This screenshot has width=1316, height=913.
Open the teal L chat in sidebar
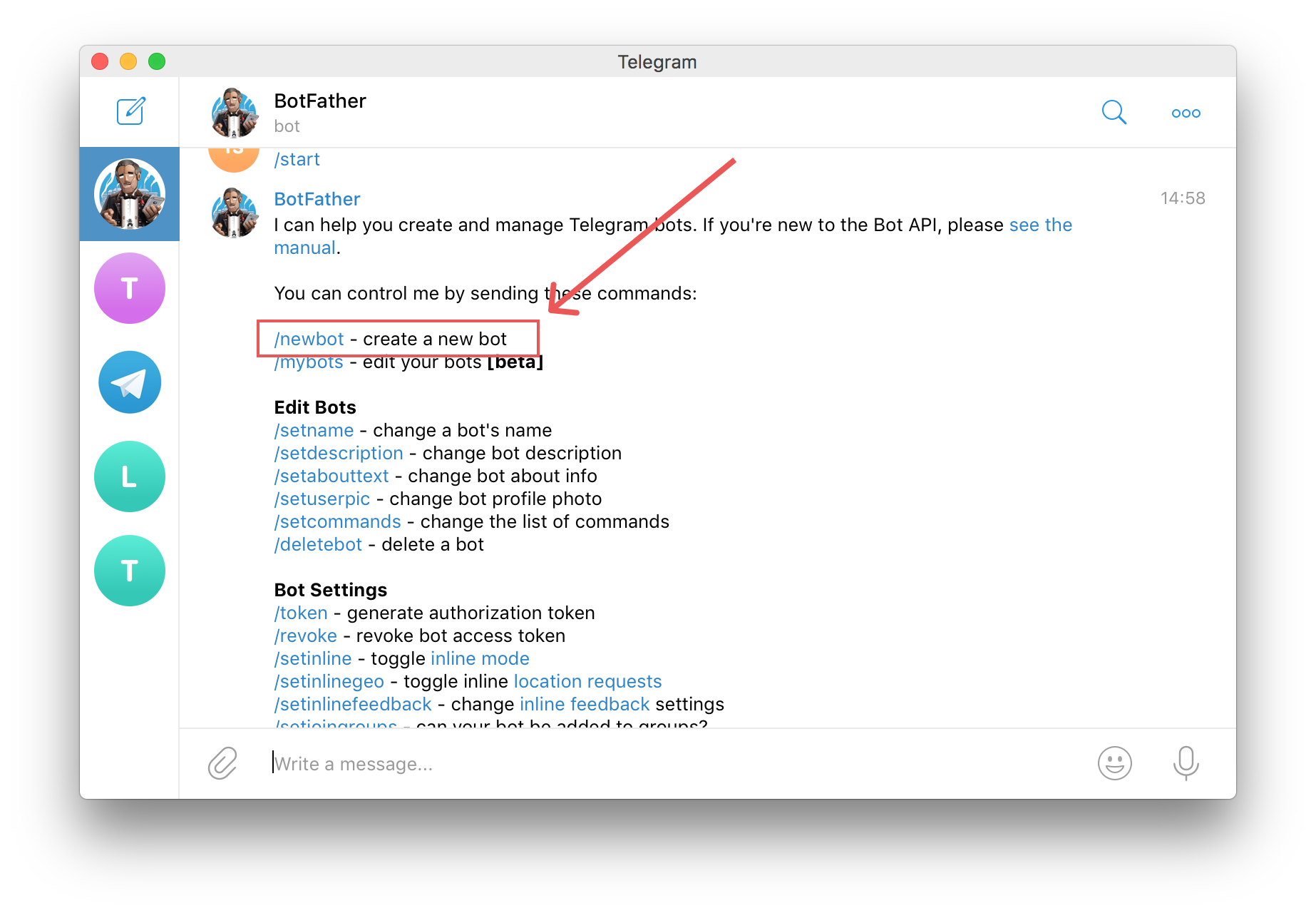click(130, 476)
